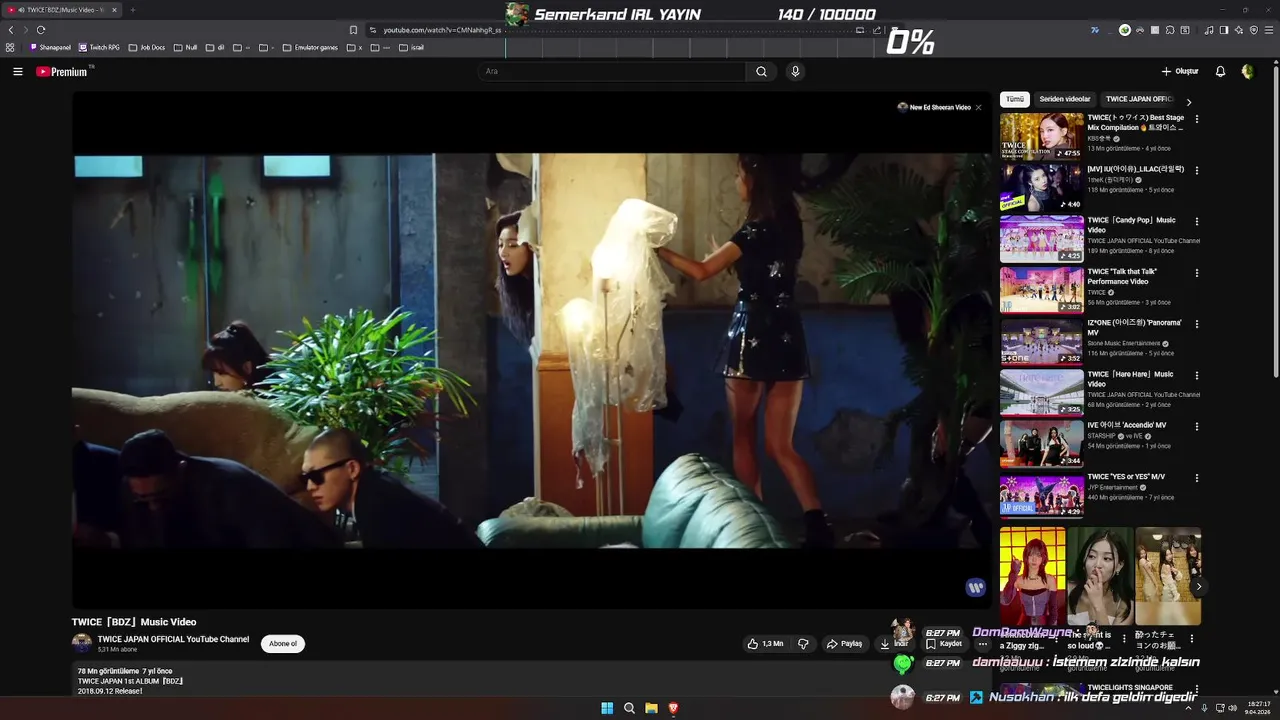Select the 'Seriden videolar' chip
This screenshot has width=1280, height=720.
(x=1065, y=99)
